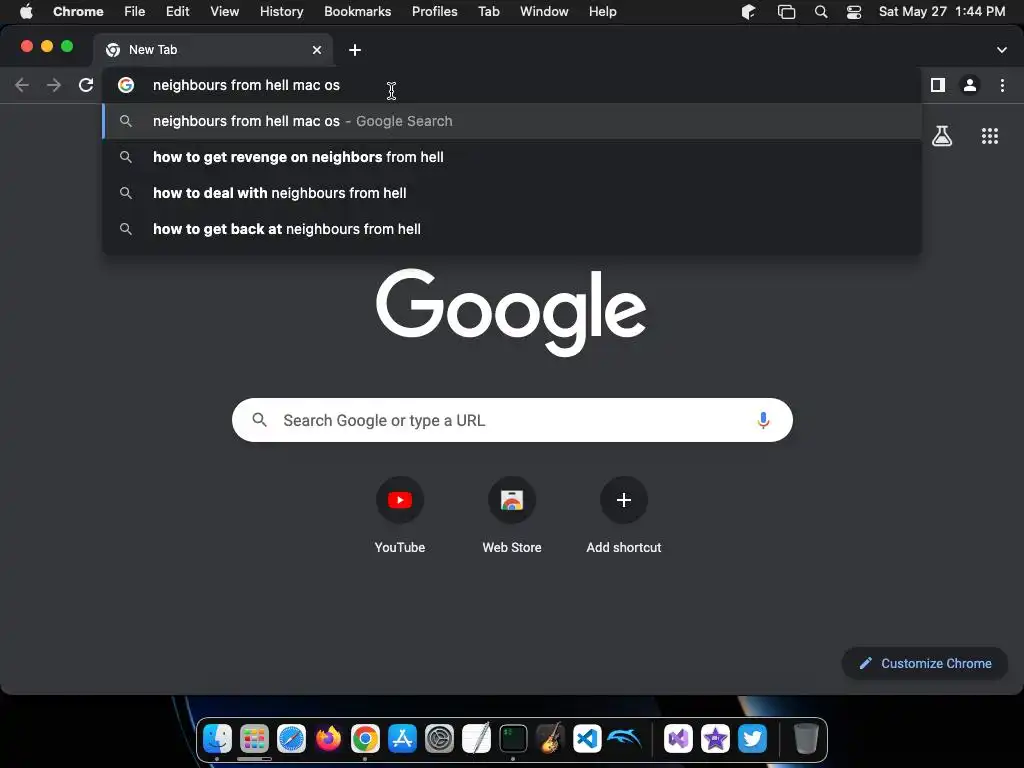Viewport: 1024px width, 768px height.
Task: Click the date and time in menu bar
Action: [942, 12]
